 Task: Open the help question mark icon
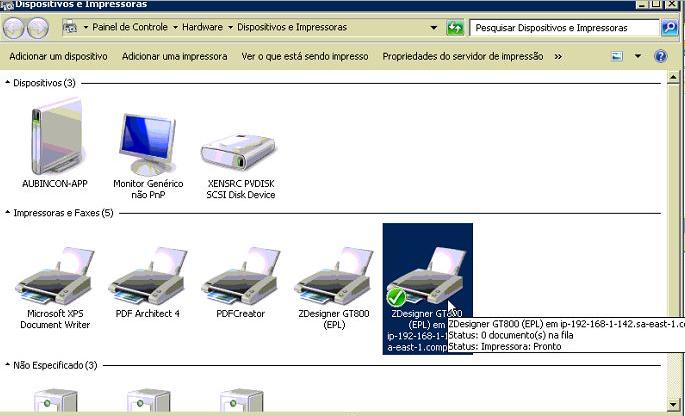pos(661,56)
